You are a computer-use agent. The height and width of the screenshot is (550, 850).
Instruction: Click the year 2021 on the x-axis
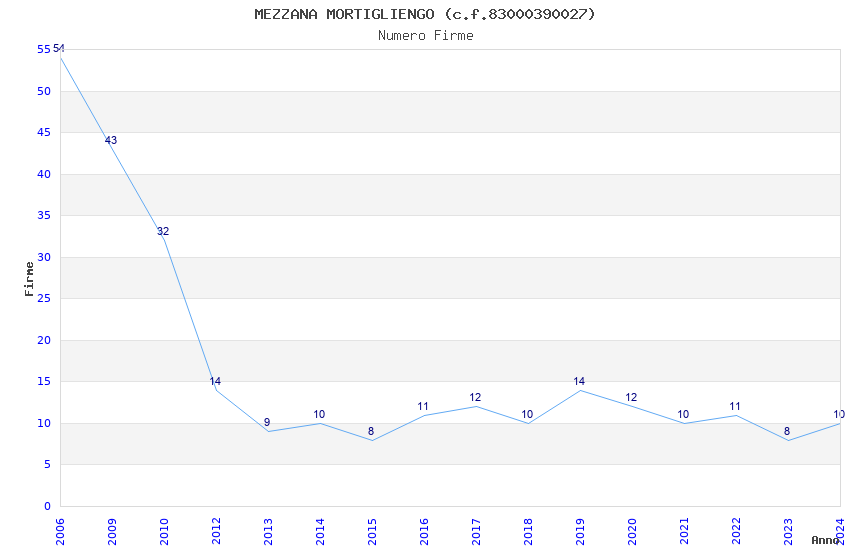coord(684,532)
